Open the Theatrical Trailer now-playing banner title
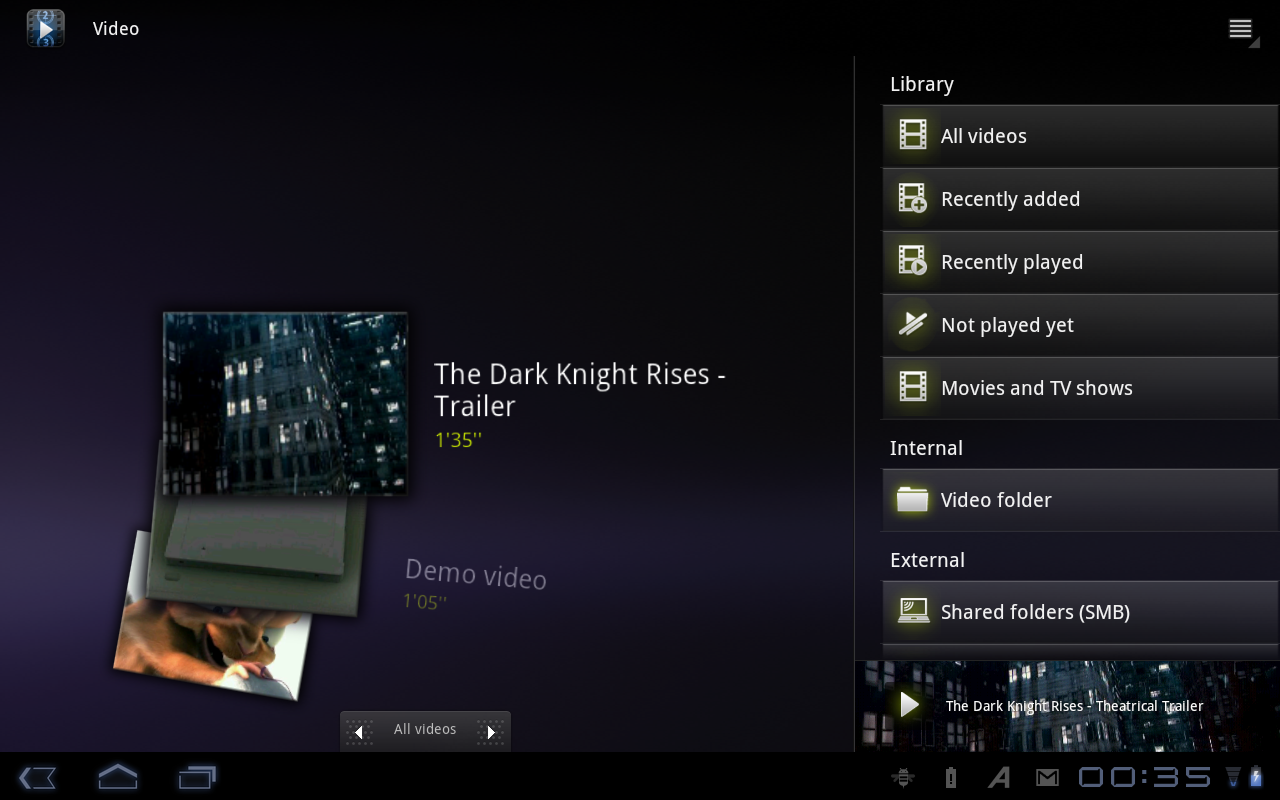 coord(1074,706)
